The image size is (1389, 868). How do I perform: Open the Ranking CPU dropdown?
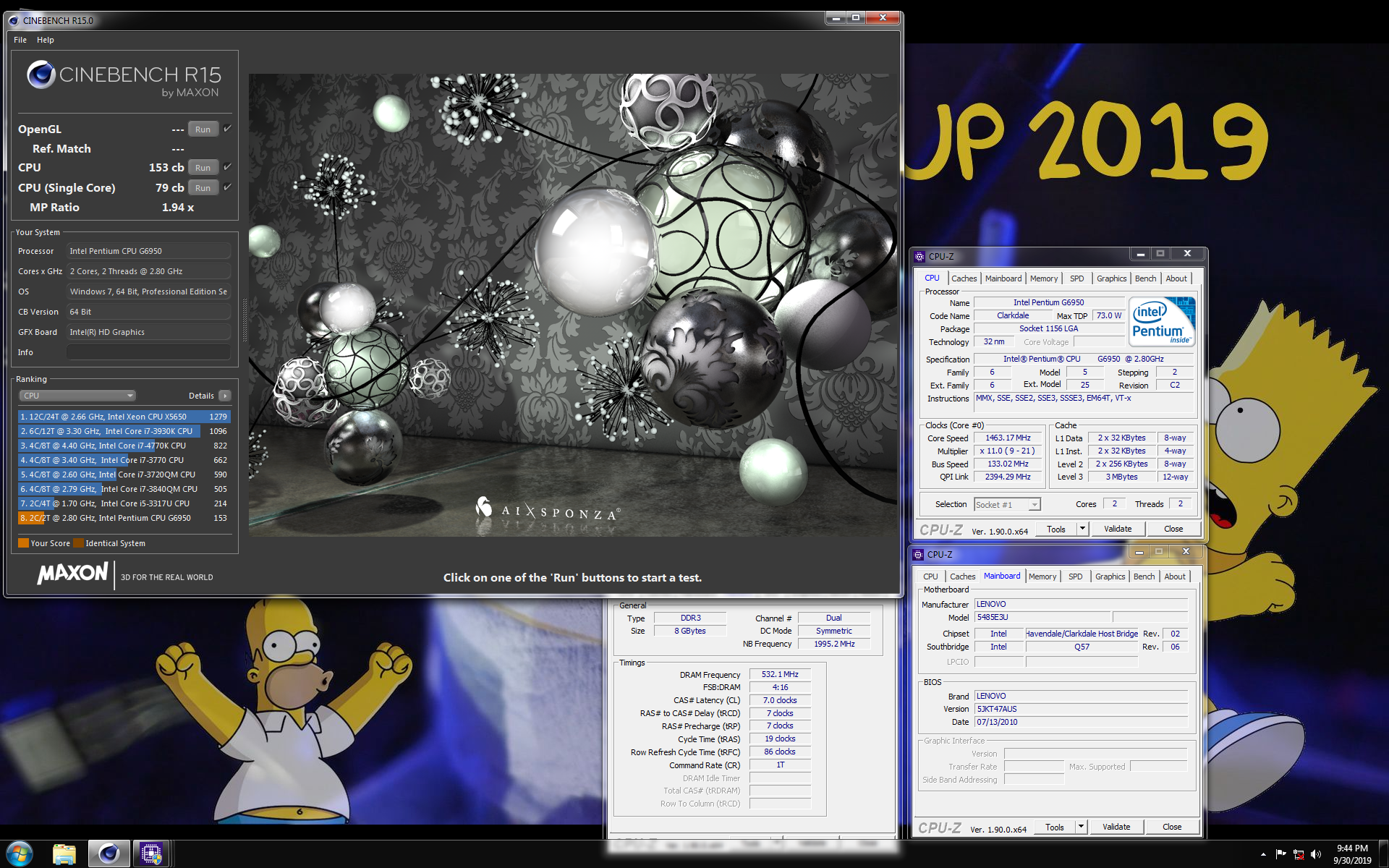(77, 396)
